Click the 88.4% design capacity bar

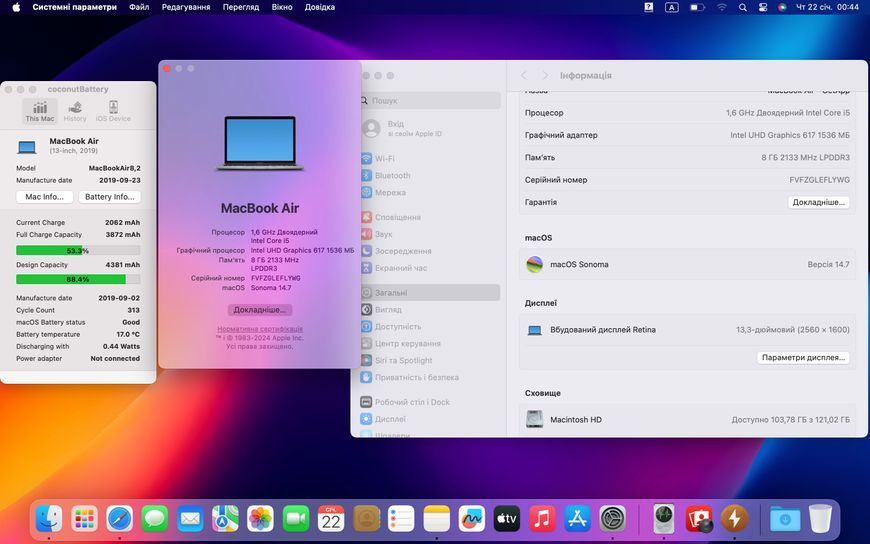coord(78,279)
